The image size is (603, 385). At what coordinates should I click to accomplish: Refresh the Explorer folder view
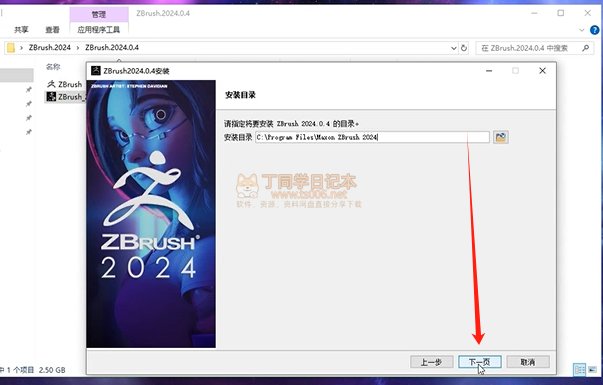point(464,48)
